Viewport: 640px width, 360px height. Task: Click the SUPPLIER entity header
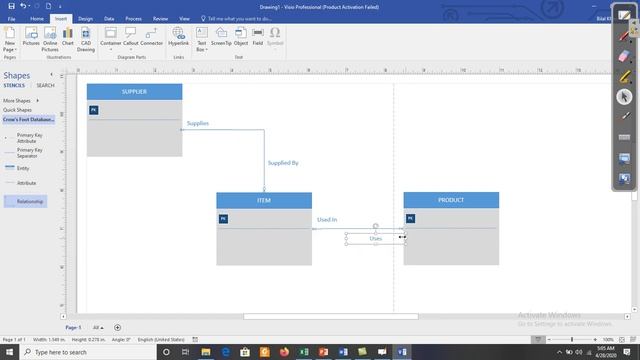click(x=134, y=92)
